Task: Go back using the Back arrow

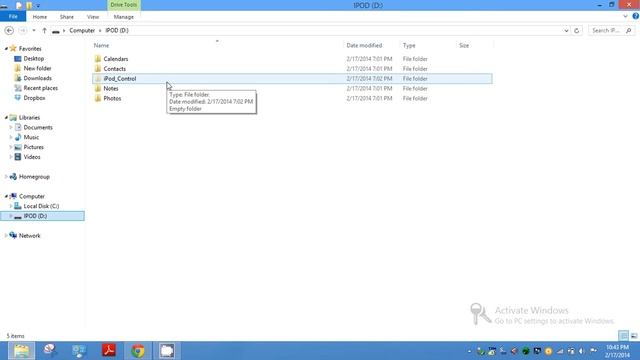Action: pos(9,31)
